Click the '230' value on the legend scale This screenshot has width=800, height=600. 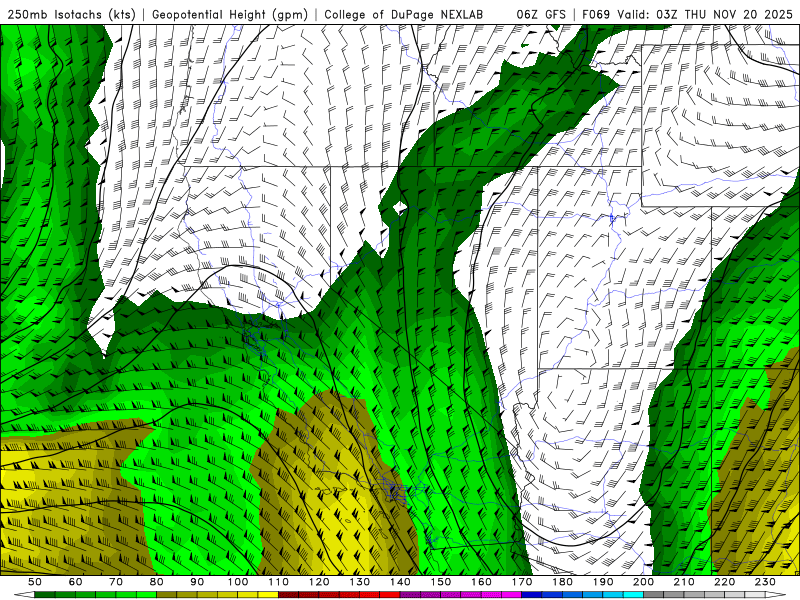[765, 582]
